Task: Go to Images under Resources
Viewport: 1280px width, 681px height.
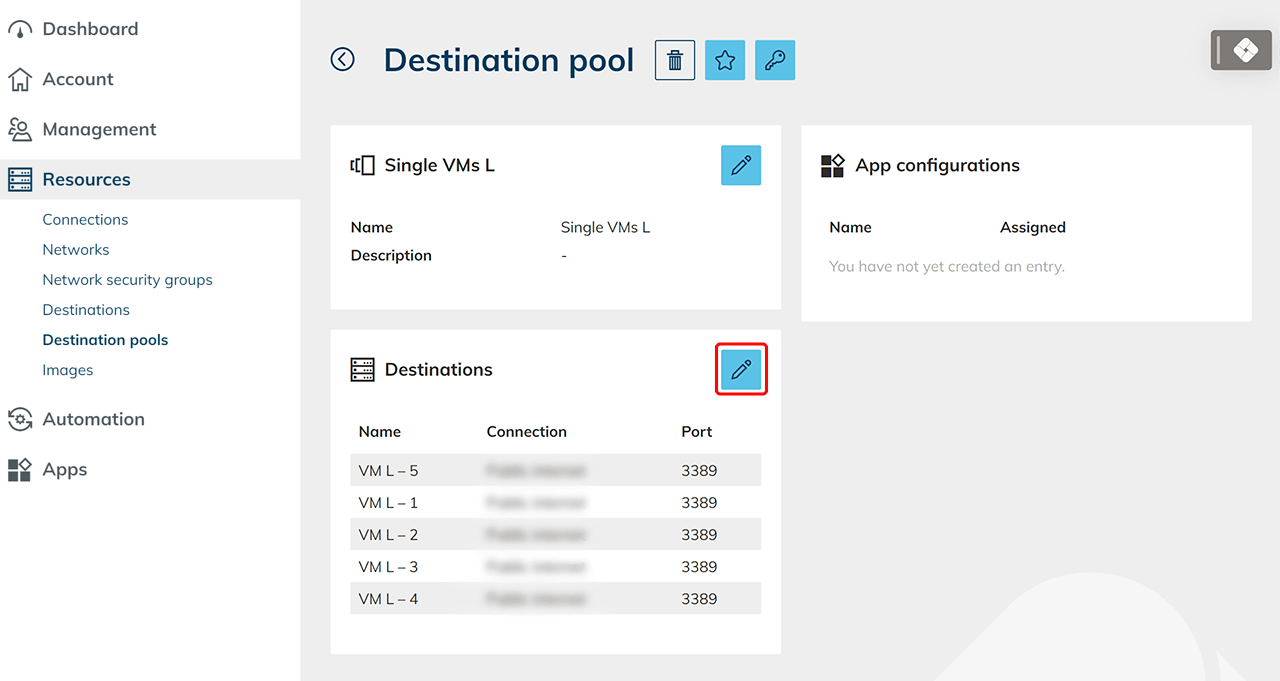Action: 67,369
